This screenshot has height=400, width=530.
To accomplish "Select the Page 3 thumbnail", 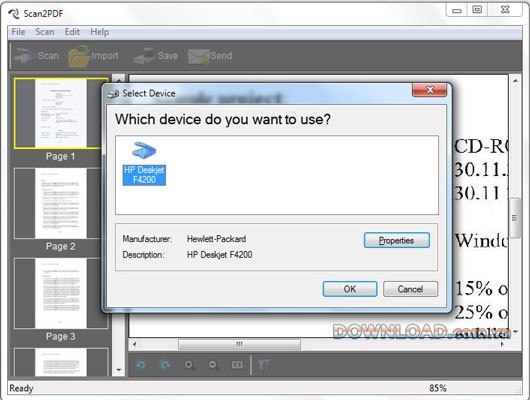I will click(x=61, y=293).
